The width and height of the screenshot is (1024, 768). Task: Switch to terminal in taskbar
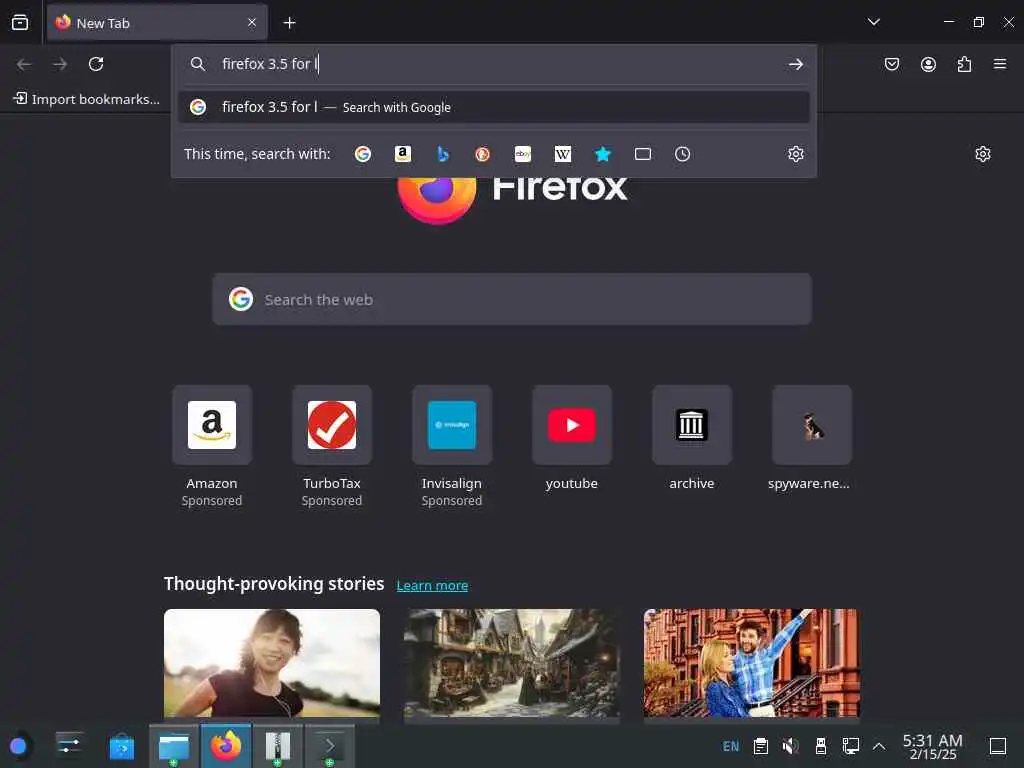tap(330, 746)
